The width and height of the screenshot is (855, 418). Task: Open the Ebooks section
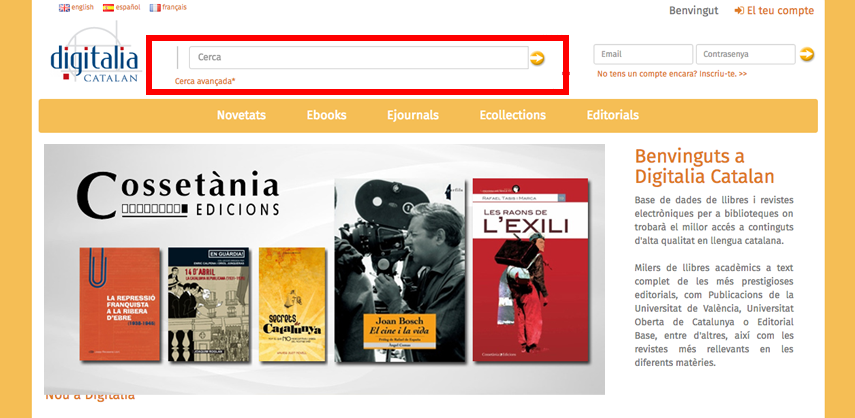(326, 115)
